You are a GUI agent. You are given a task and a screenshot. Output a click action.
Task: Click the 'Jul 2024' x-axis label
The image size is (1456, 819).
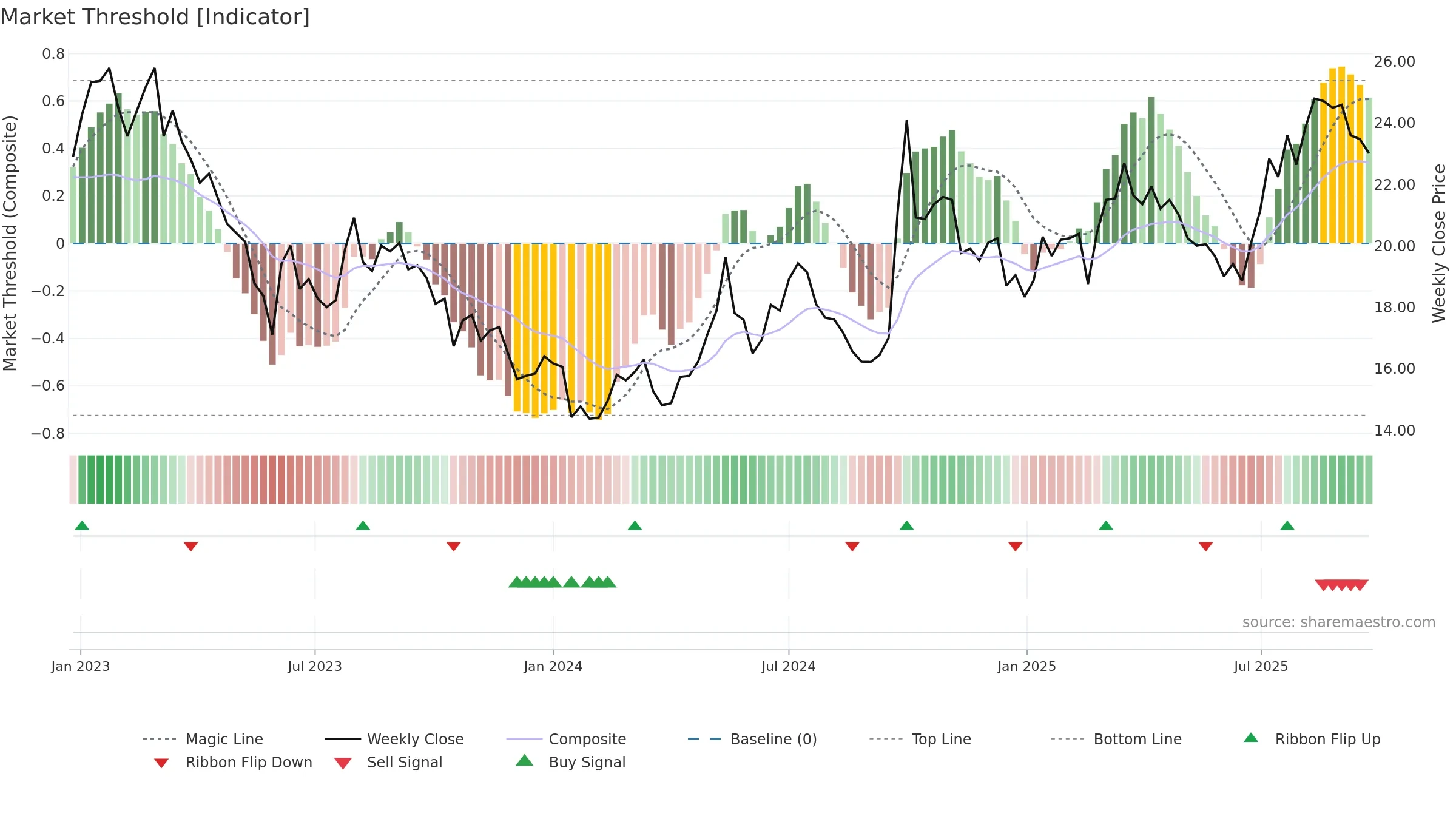coord(789,667)
